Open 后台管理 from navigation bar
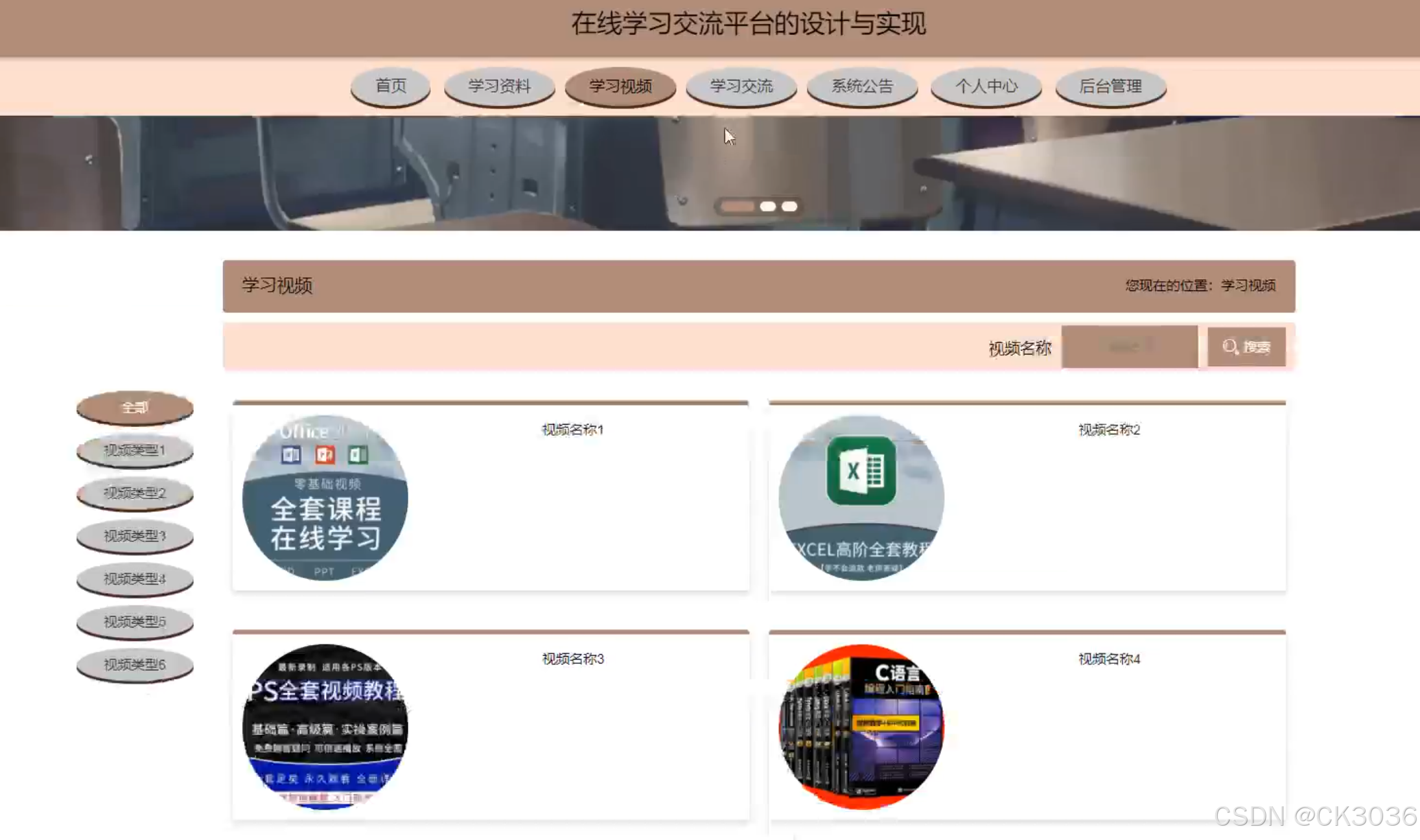 [1110, 86]
